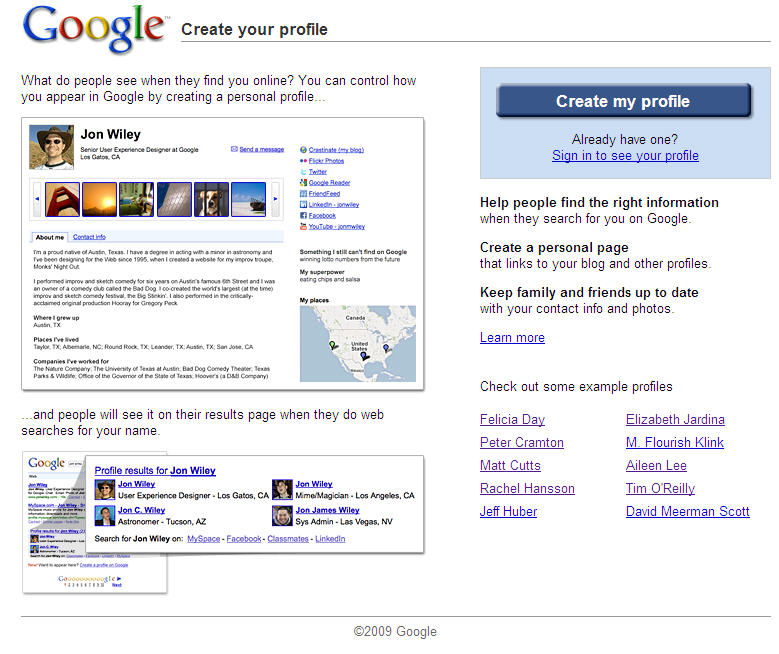This screenshot has height=654, width=779.
Task: Select the dog photo thumbnail
Action: (212, 199)
